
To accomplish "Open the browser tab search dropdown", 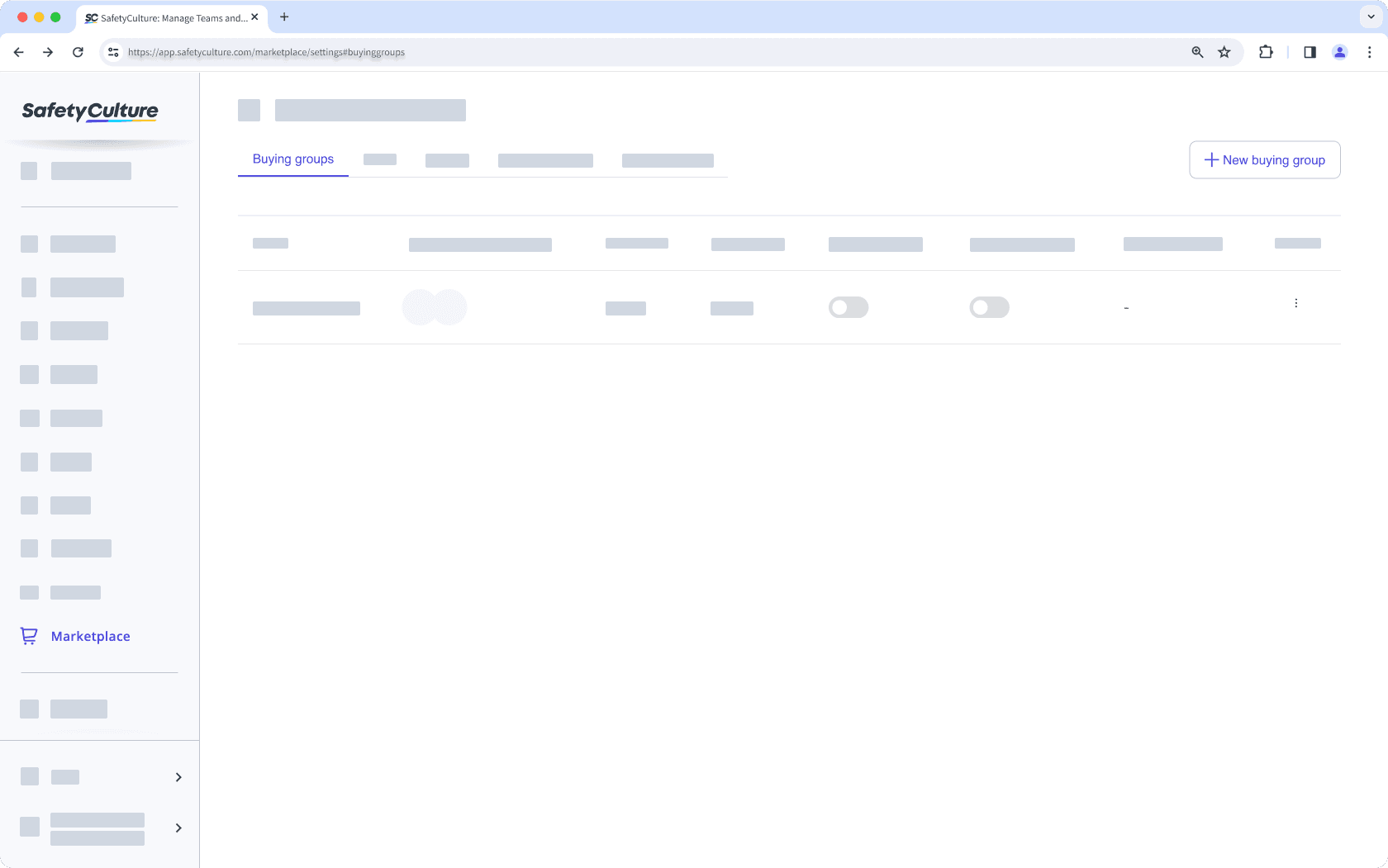I will point(1369,17).
